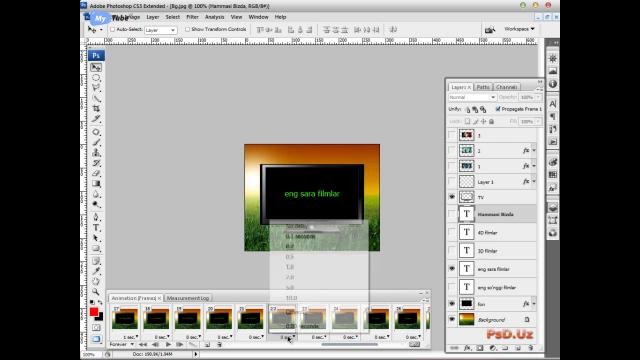Open the Normal blend mode dropdown
The image size is (640, 360).
tap(472, 97)
